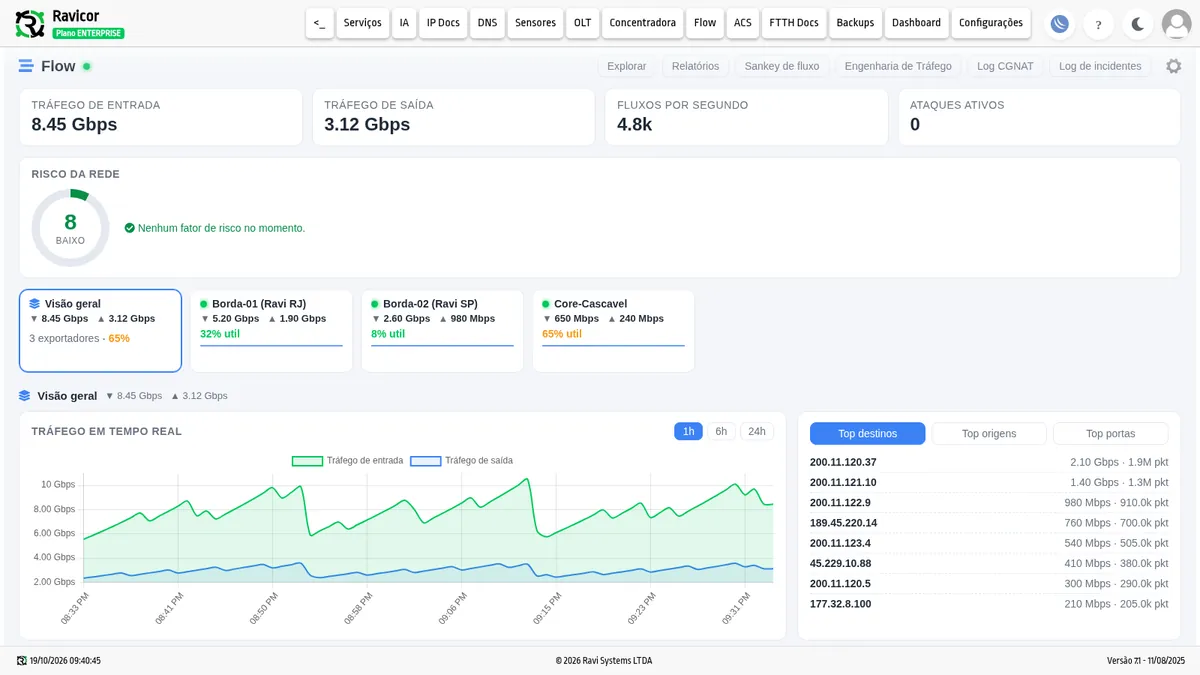Click the green check risk icon
This screenshot has height=675, width=1200.
(130, 228)
